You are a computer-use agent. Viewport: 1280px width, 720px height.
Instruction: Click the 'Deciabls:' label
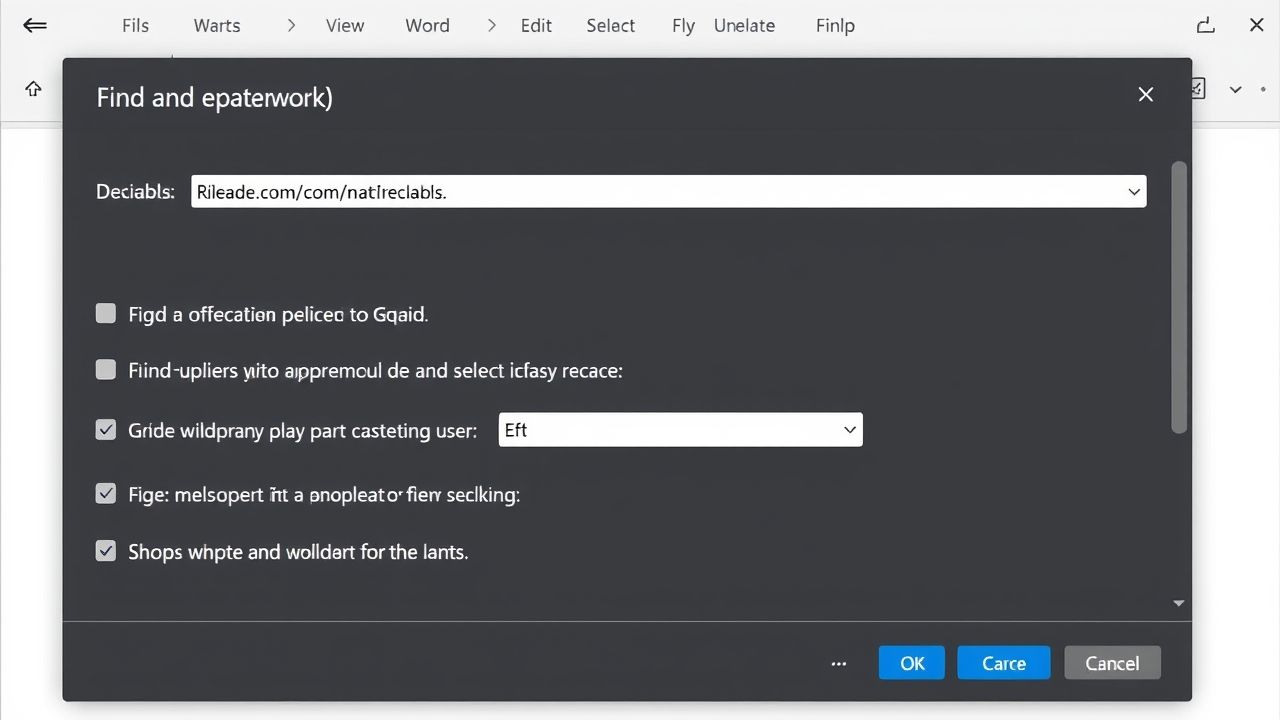tap(136, 191)
